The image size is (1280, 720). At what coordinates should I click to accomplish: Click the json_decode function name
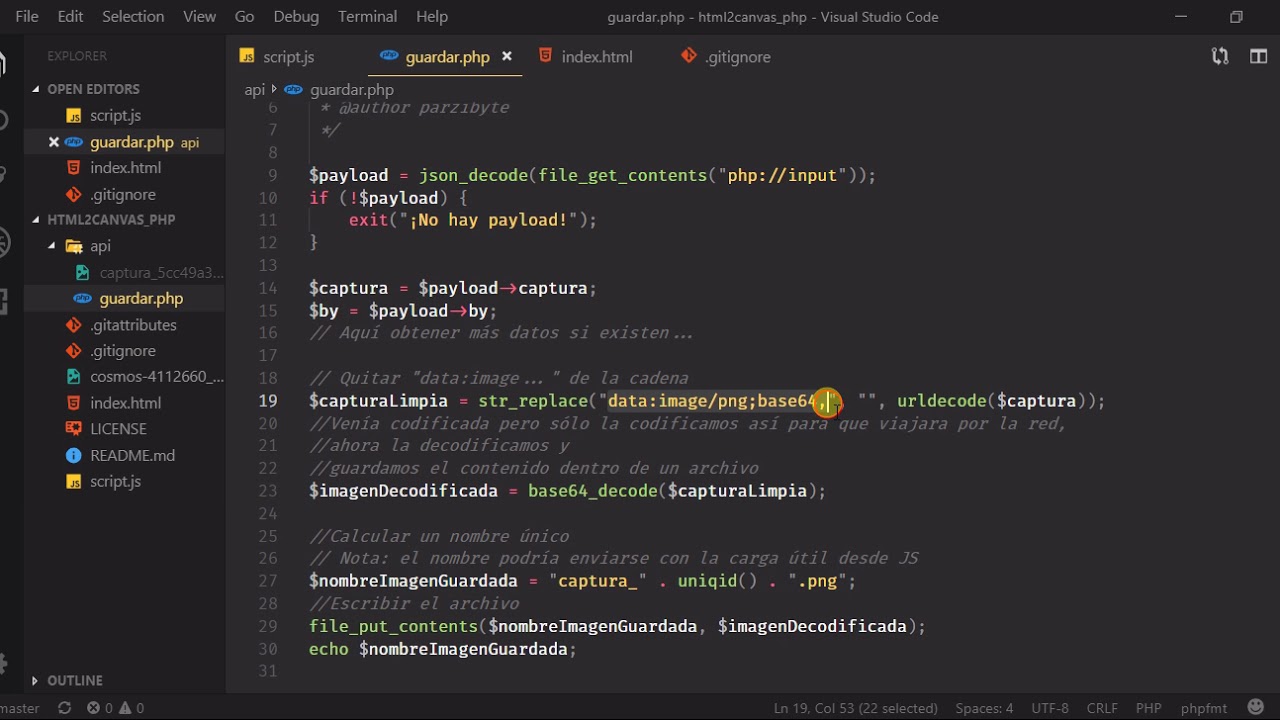tap(473, 175)
